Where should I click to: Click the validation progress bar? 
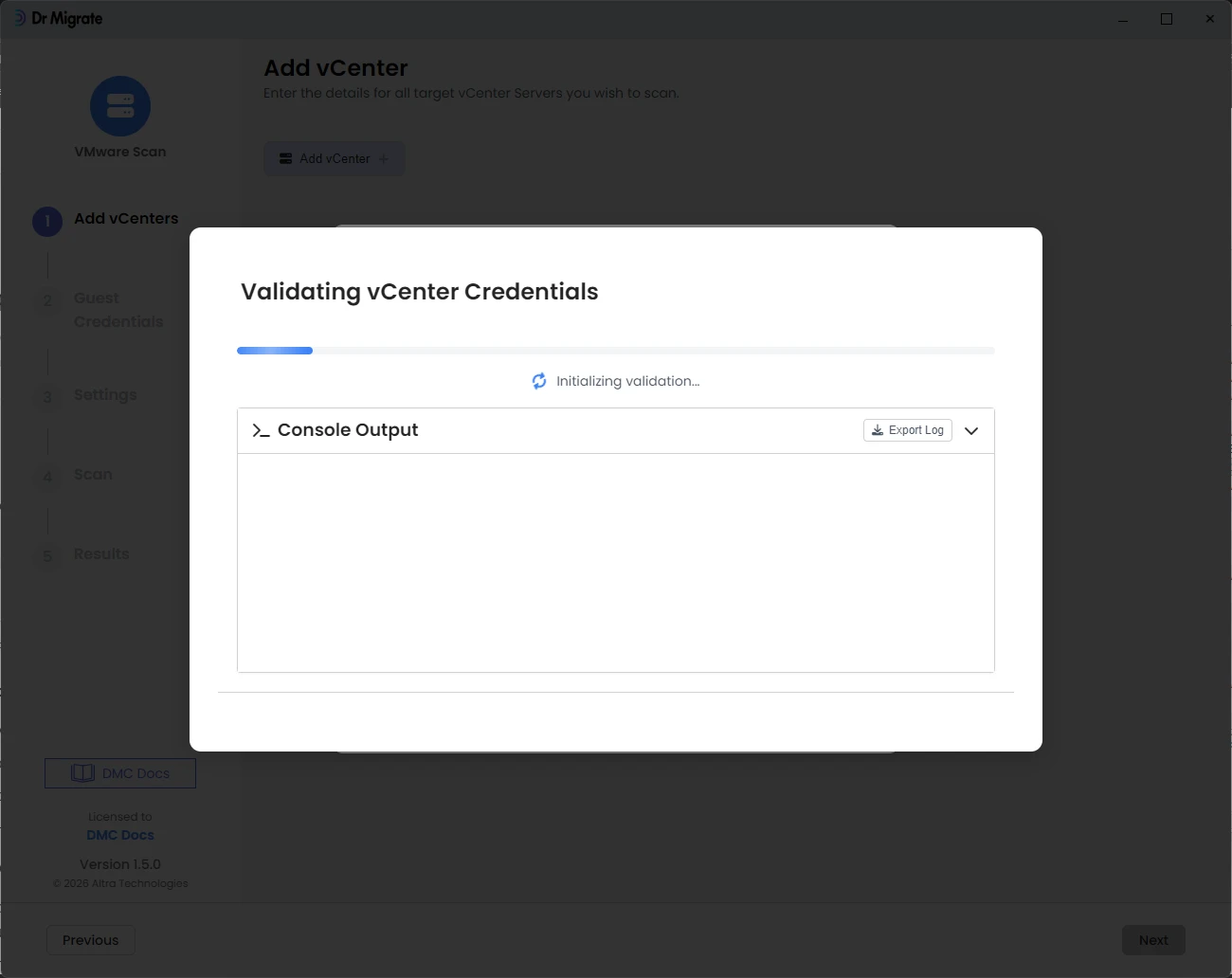point(616,351)
